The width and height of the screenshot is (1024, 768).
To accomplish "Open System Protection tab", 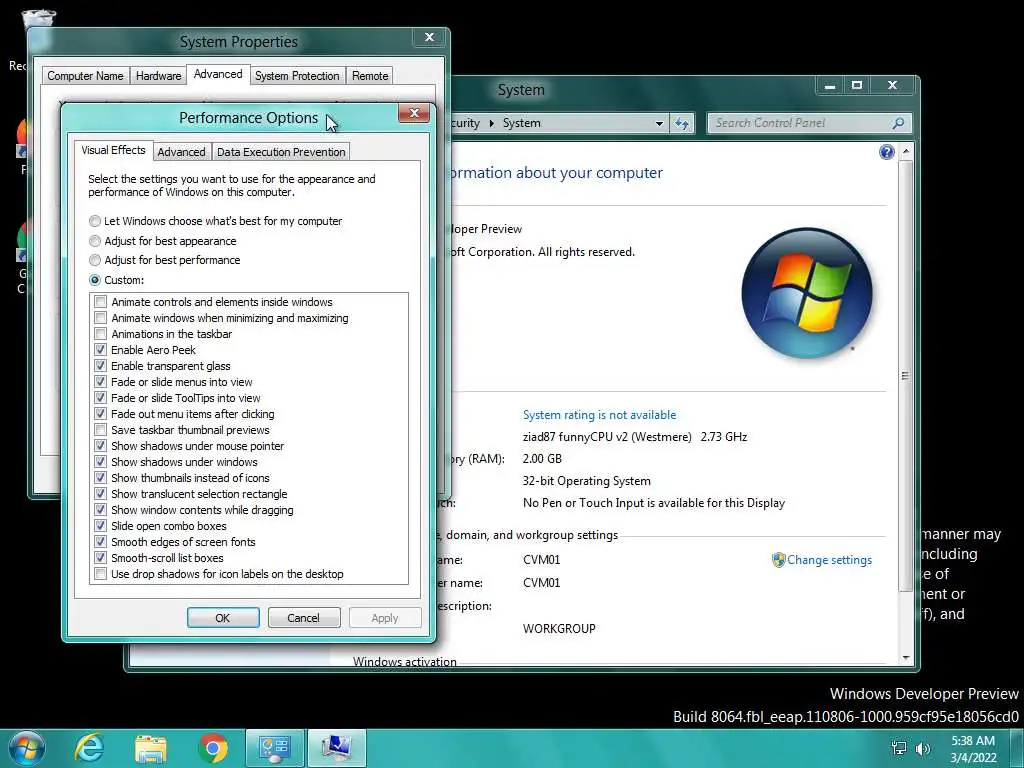I will click(x=297, y=76).
